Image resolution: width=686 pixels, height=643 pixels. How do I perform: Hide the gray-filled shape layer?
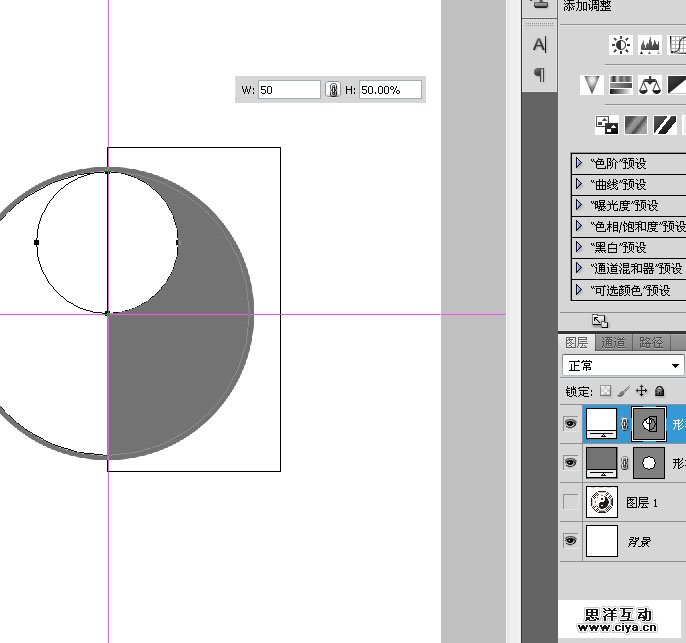570,463
